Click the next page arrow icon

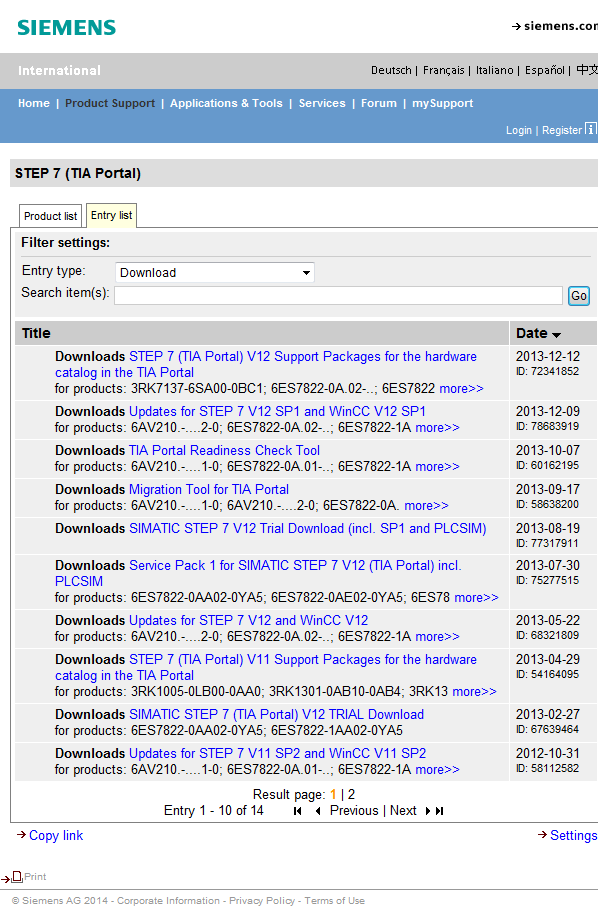[427, 811]
